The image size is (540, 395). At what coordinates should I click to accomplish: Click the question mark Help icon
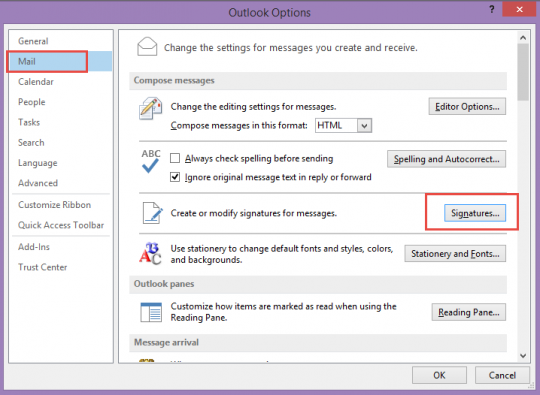pyautogui.click(x=492, y=10)
